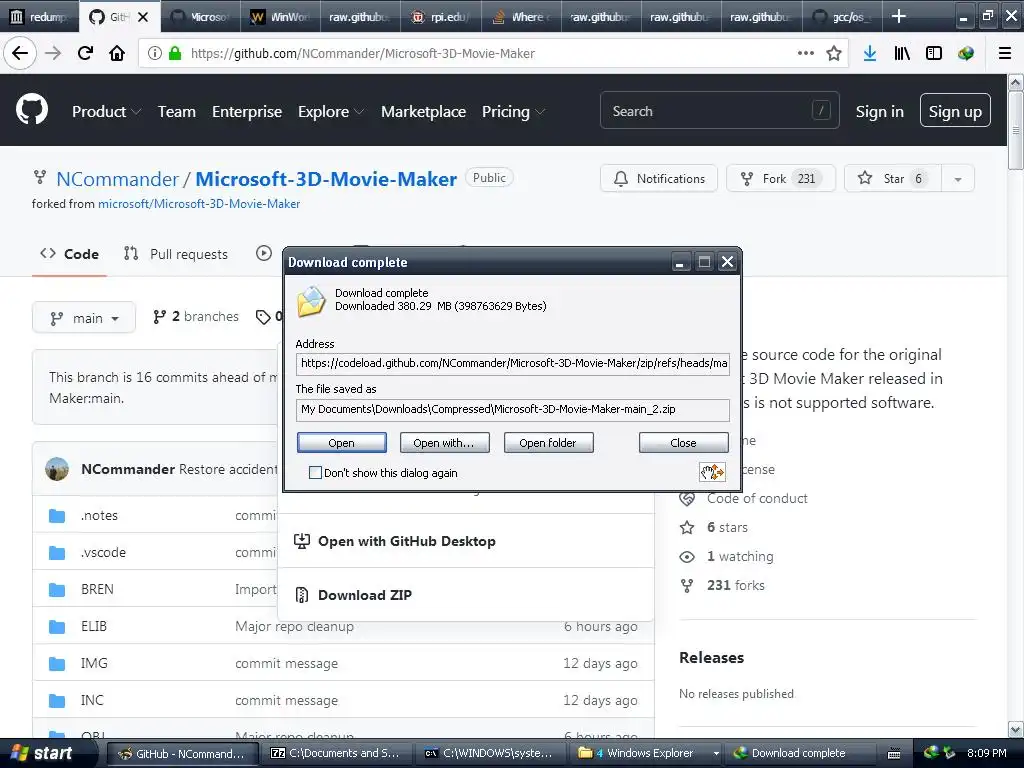Show site information icon in address bar
Image resolution: width=1024 pixels, height=768 pixels.
click(x=154, y=53)
